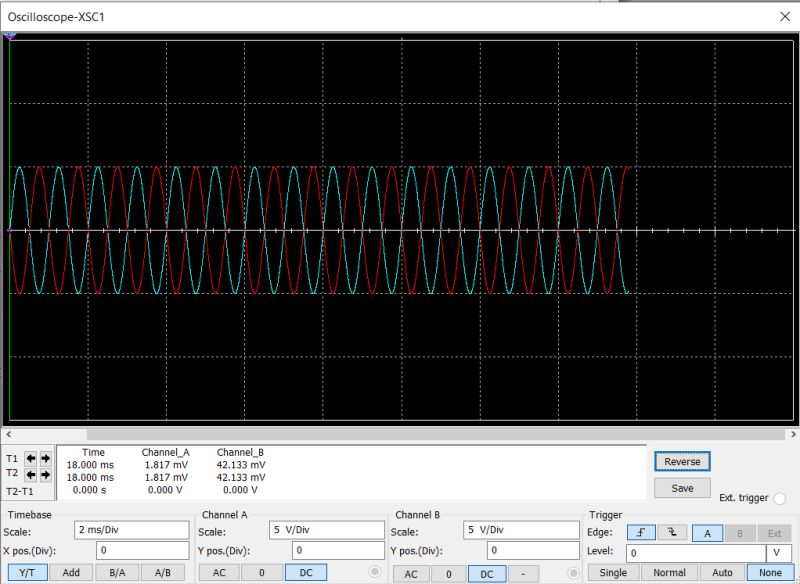
Task: Enable the Add waveform mode
Action: click(70, 573)
